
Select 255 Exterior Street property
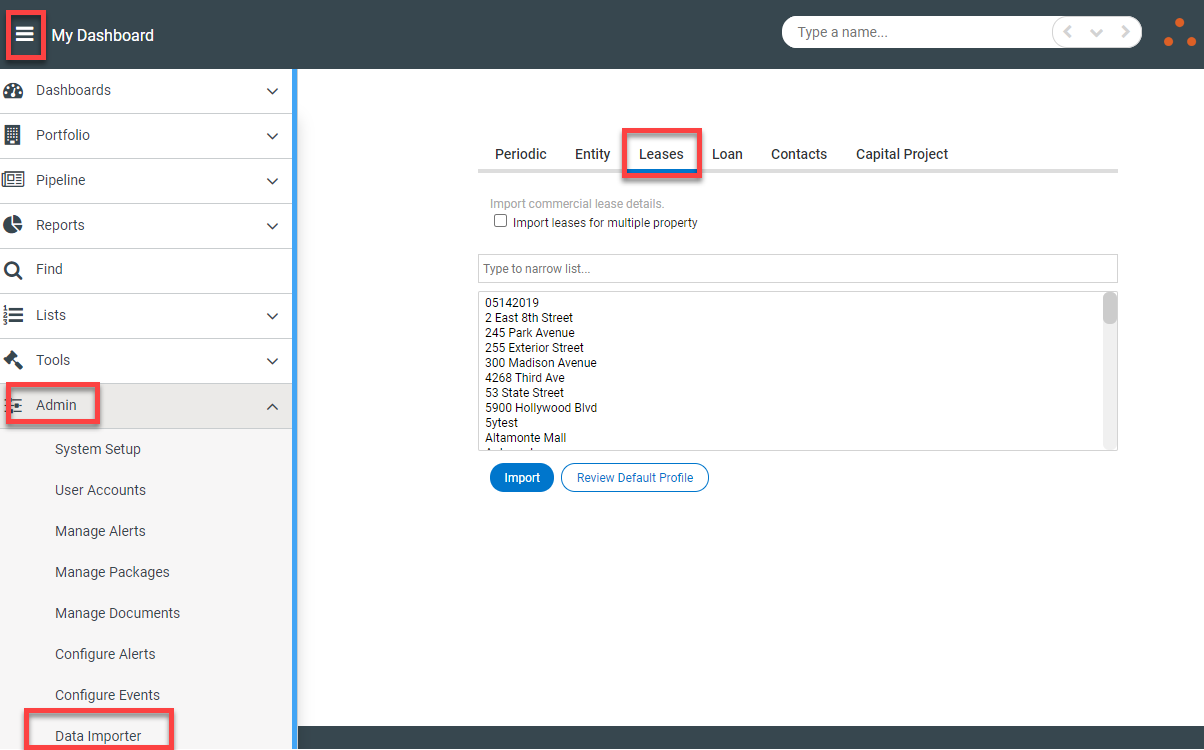point(534,348)
